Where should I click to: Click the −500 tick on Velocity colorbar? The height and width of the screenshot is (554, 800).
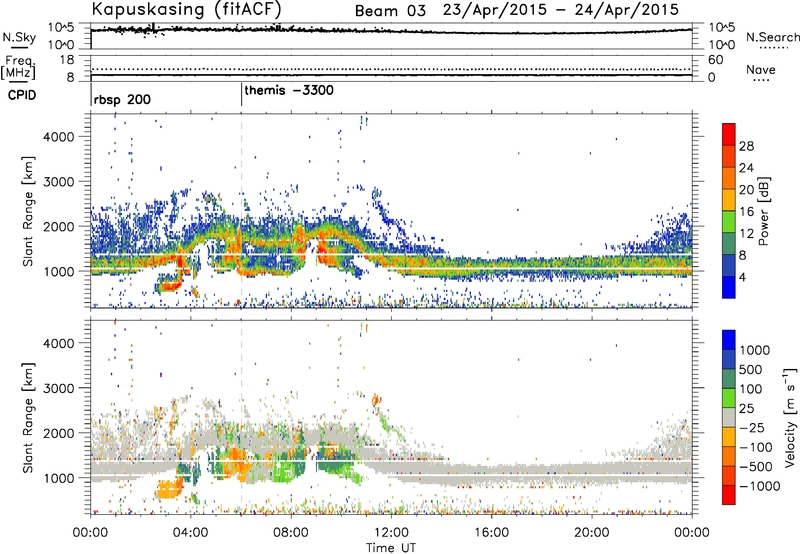point(756,467)
